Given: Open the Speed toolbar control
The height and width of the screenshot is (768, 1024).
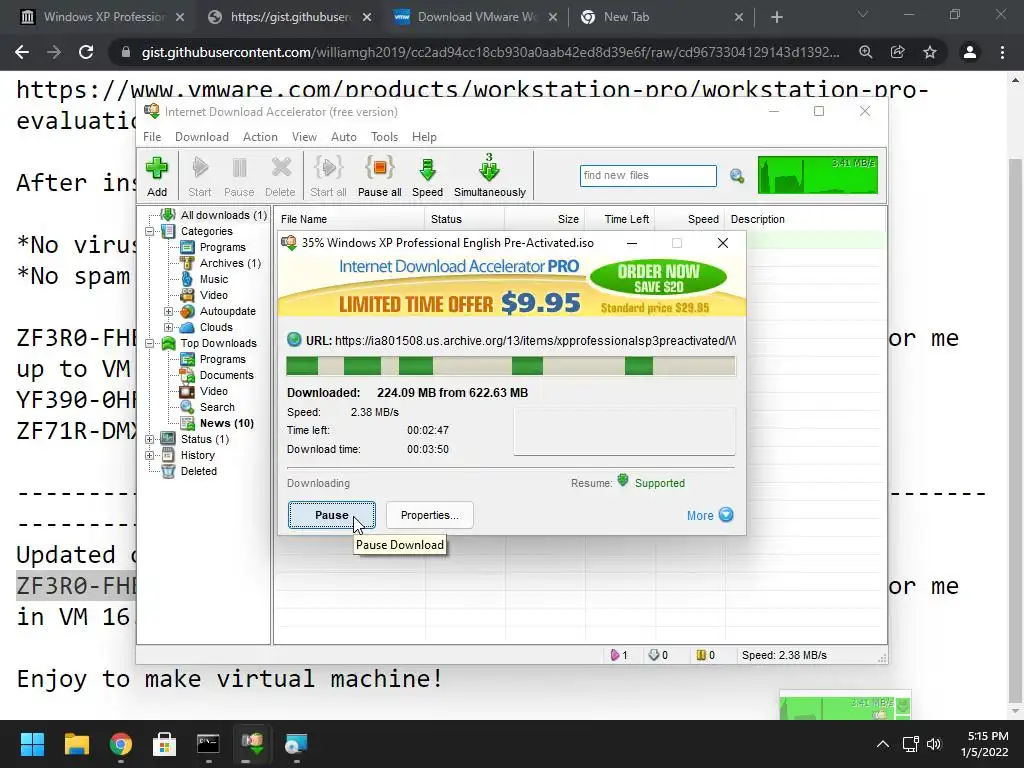Looking at the screenshot, I should click(x=427, y=176).
